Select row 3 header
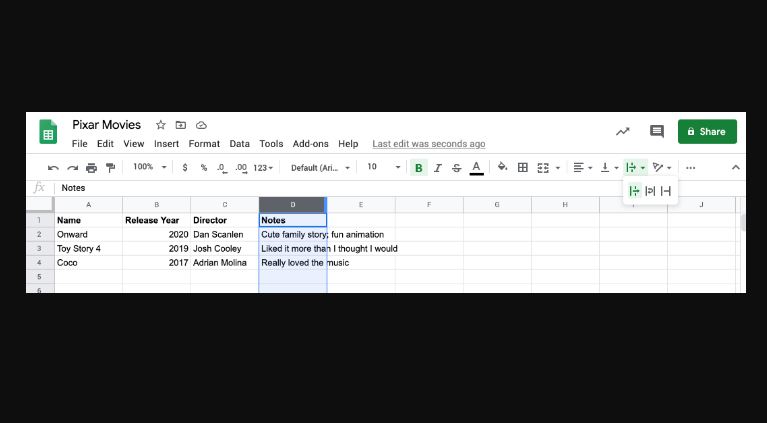This screenshot has width=767, height=423. [x=40, y=248]
